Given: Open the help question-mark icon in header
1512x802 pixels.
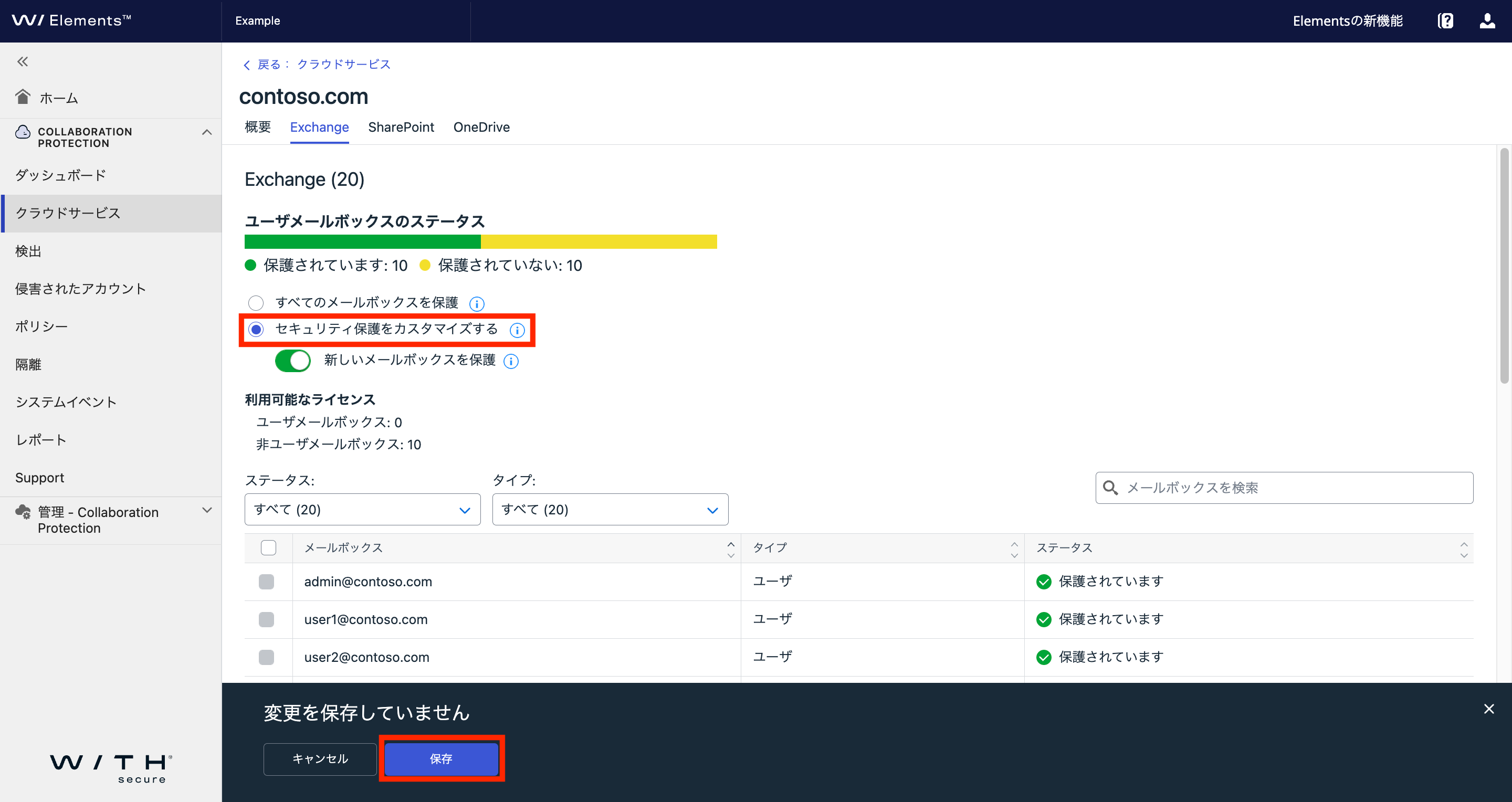Looking at the screenshot, I should 1446,21.
